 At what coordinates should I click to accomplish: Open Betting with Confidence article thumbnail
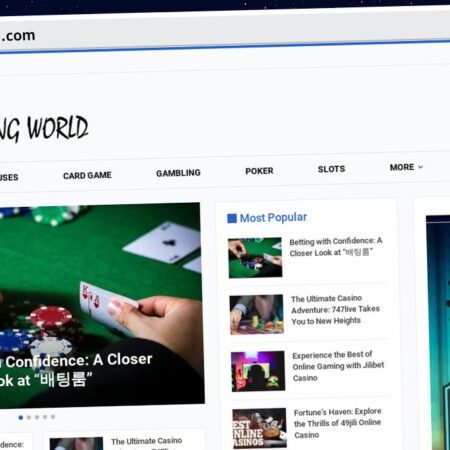(255, 258)
